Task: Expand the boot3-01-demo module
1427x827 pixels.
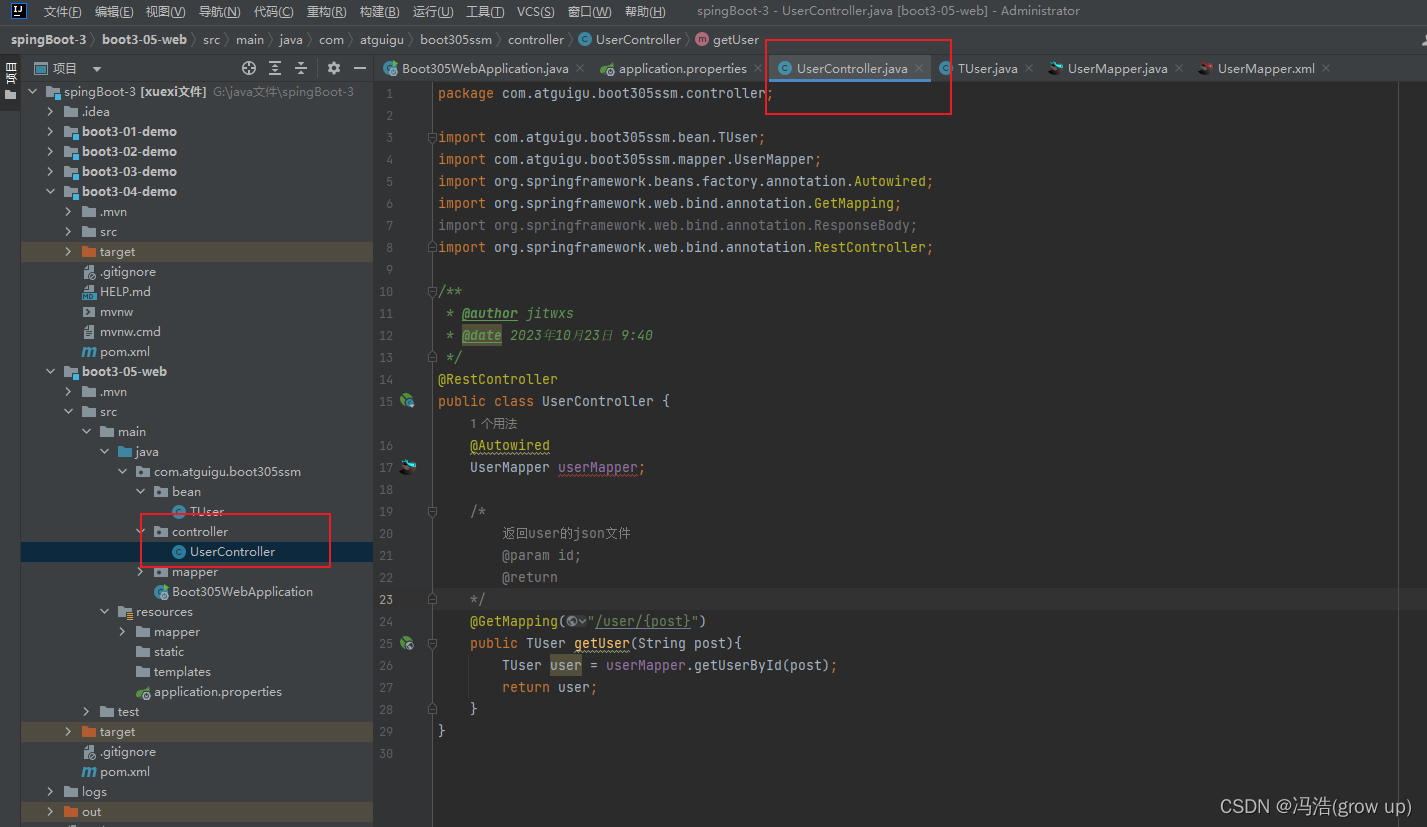Action: tap(50, 132)
